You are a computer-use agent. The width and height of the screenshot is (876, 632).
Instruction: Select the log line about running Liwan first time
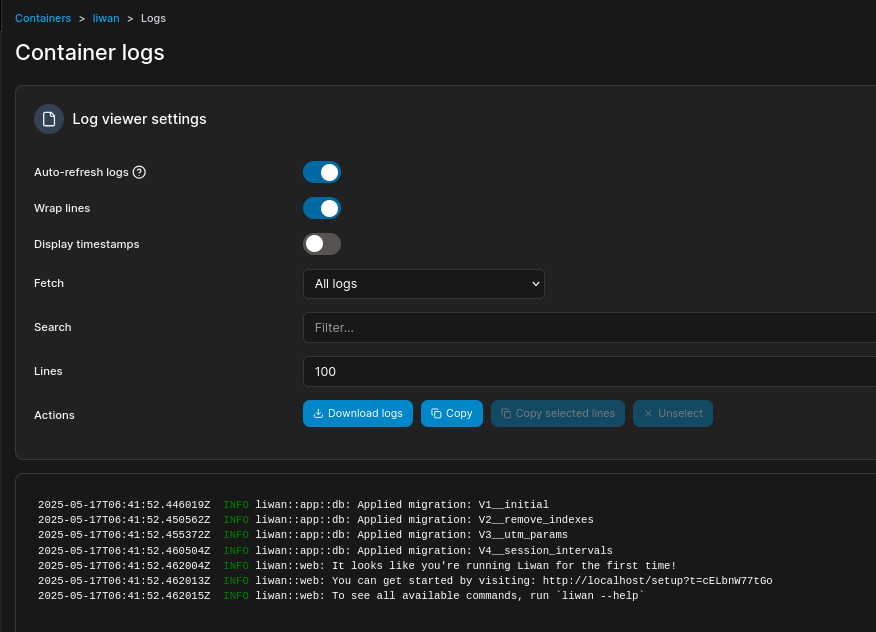pyautogui.click(x=357, y=566)
